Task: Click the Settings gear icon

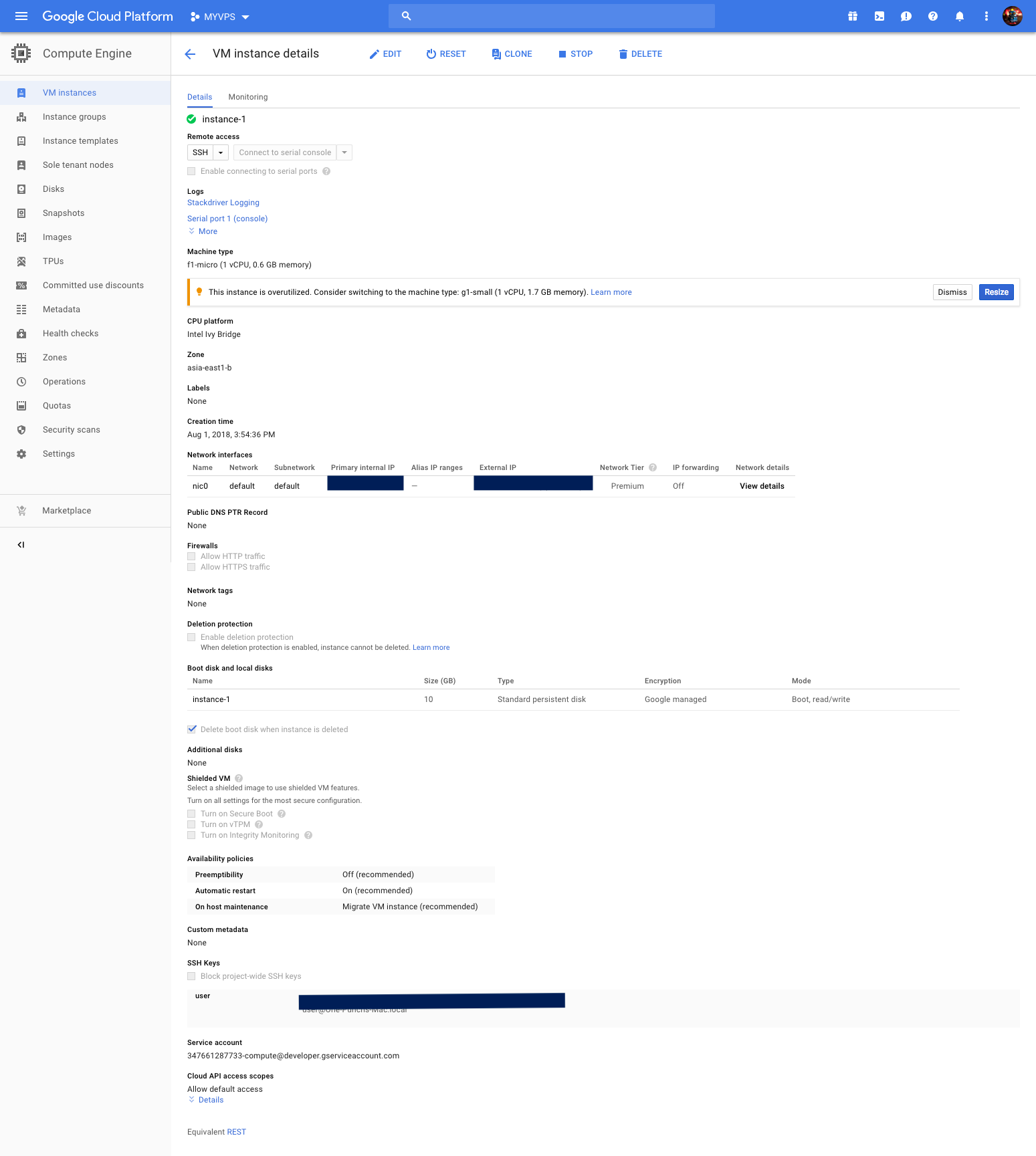Action: (x=21, y=454)
